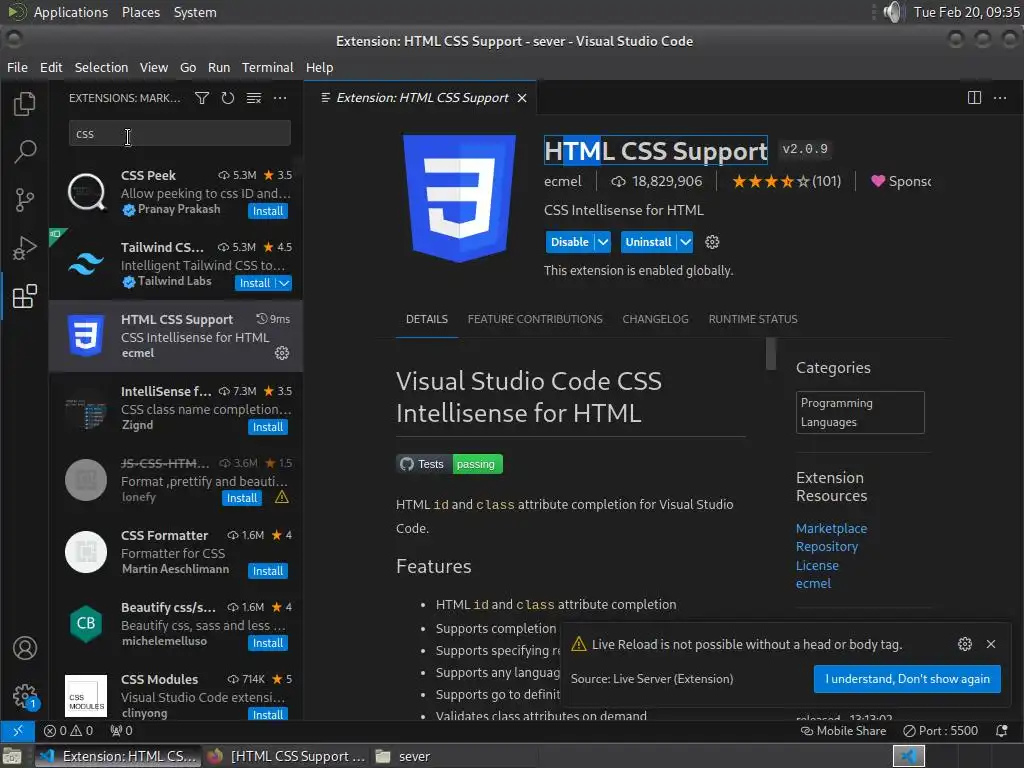Click the Sponsor link

[901, 182]
